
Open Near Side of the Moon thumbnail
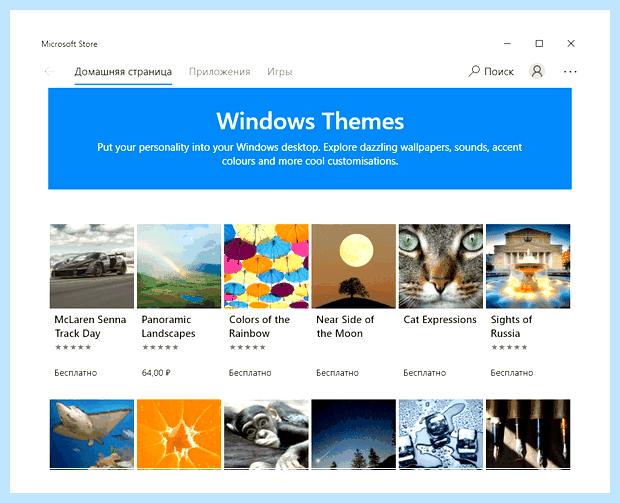[353, 266]
